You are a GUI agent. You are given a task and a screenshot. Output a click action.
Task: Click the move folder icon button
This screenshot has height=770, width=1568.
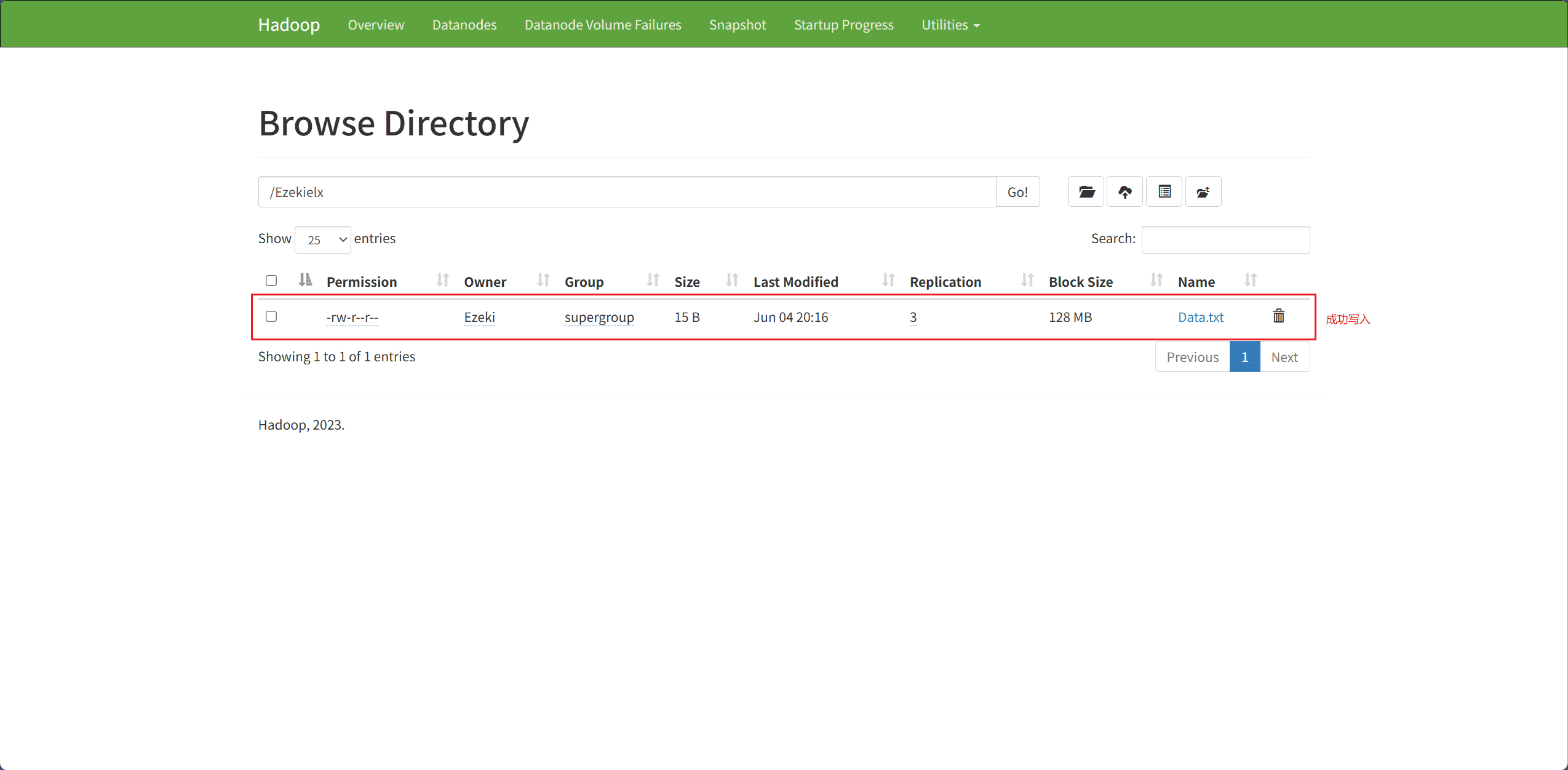(1203, 192)
